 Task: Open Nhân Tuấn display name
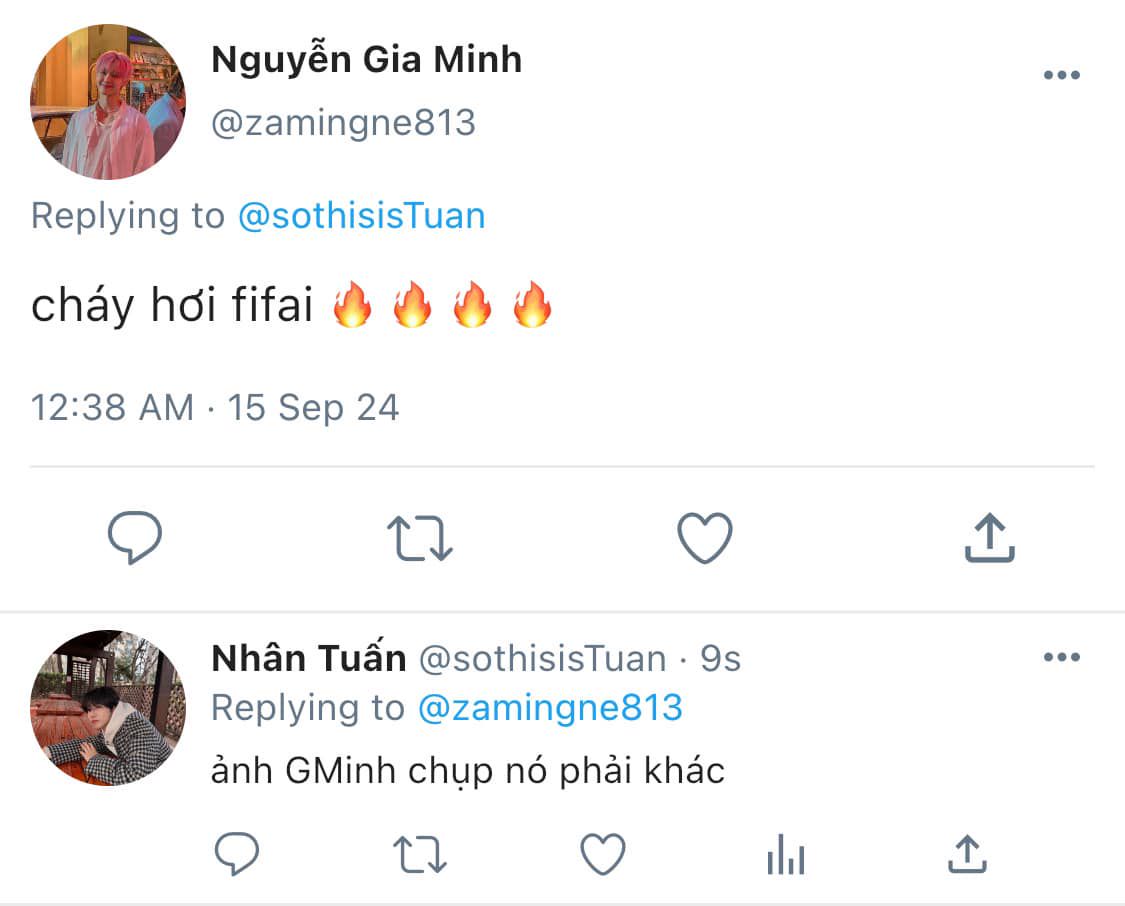[309, 657]
